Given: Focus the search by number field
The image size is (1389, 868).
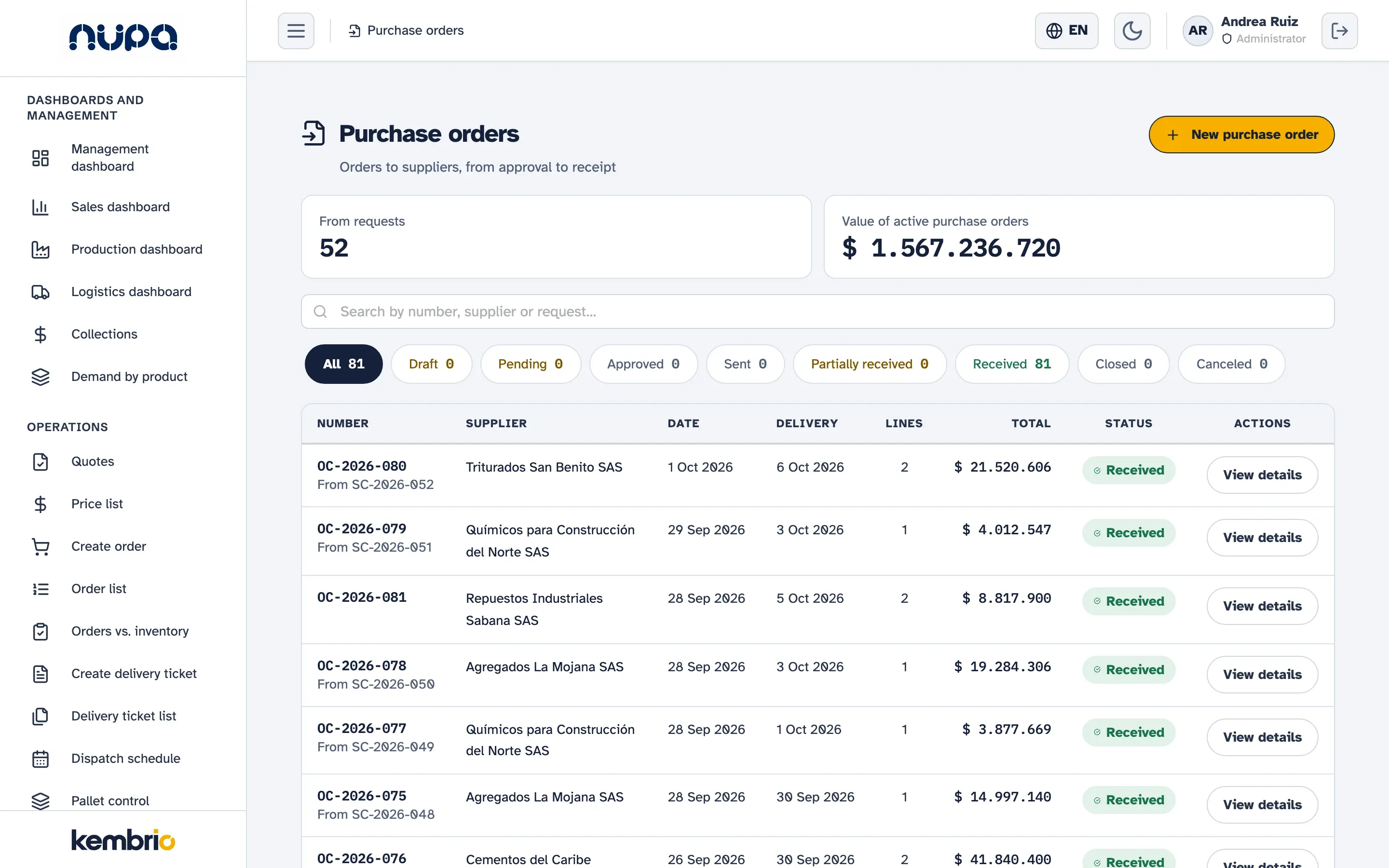Looking at the screenshot, I should click(x=817, y=312).
